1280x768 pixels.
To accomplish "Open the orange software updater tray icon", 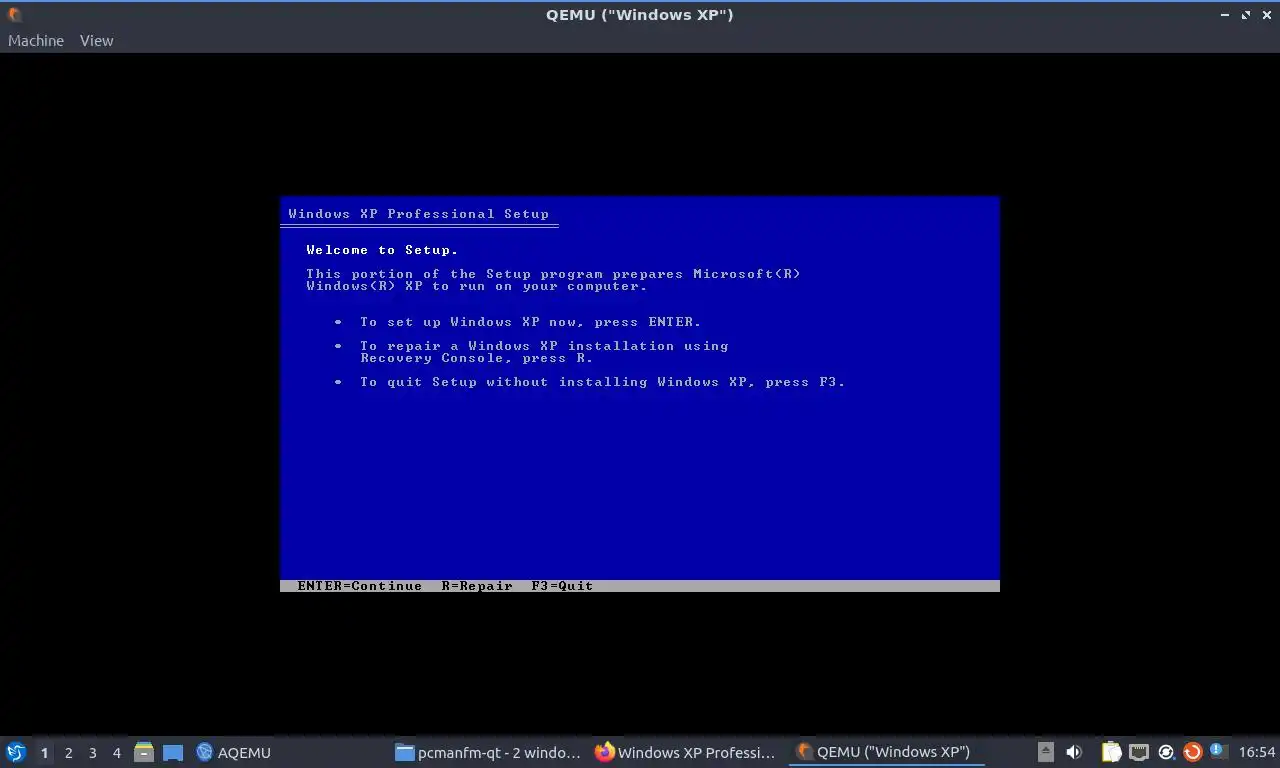I will (1192, 752).
